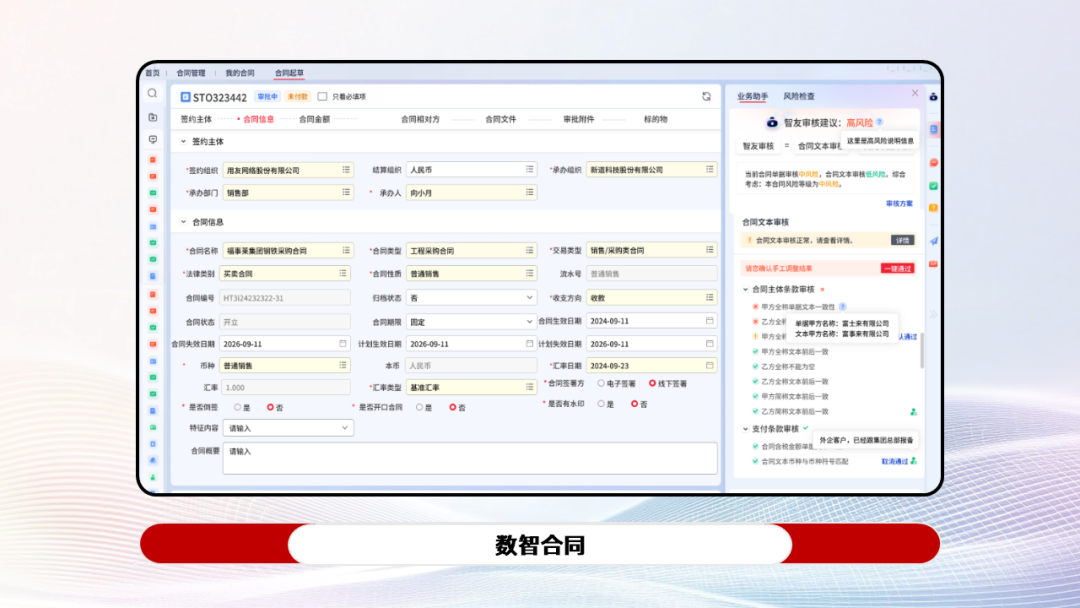Click help icon beside 甲方全称单据文本一致性
The width and height of the screenshot is (1080, 608).
(842, 307)
